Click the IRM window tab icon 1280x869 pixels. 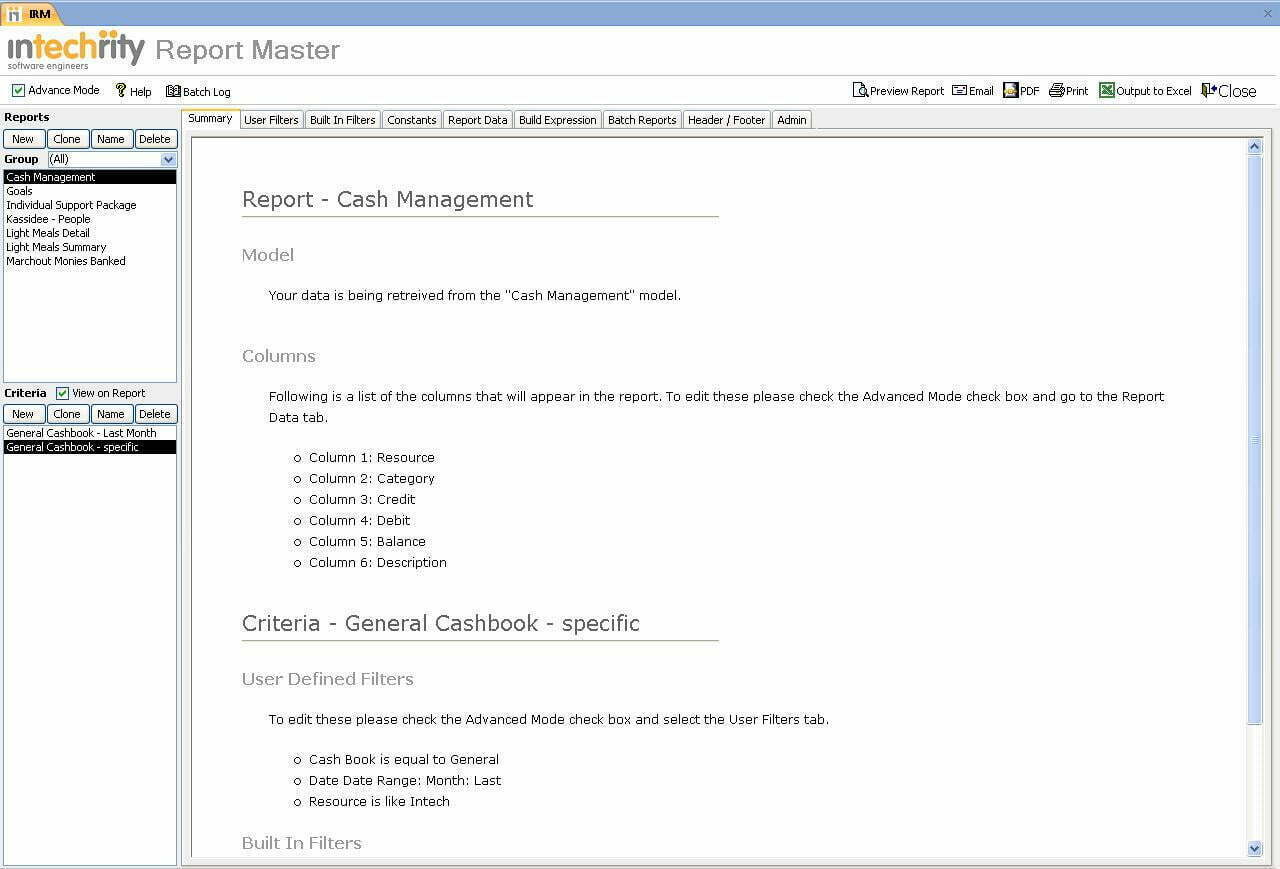(14, 14)
